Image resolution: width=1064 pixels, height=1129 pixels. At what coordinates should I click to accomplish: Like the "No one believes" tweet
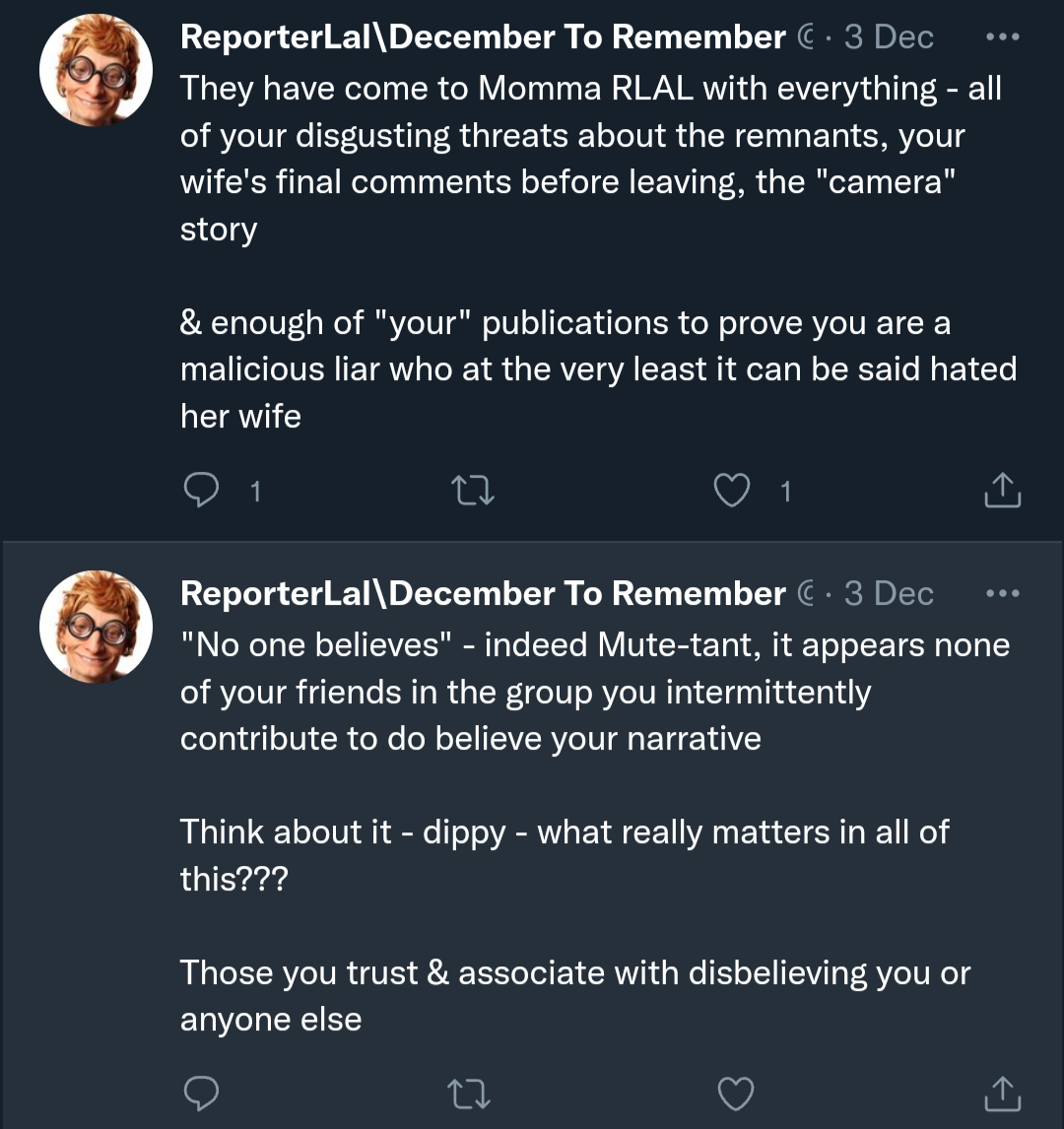[x=736, y=1092]
